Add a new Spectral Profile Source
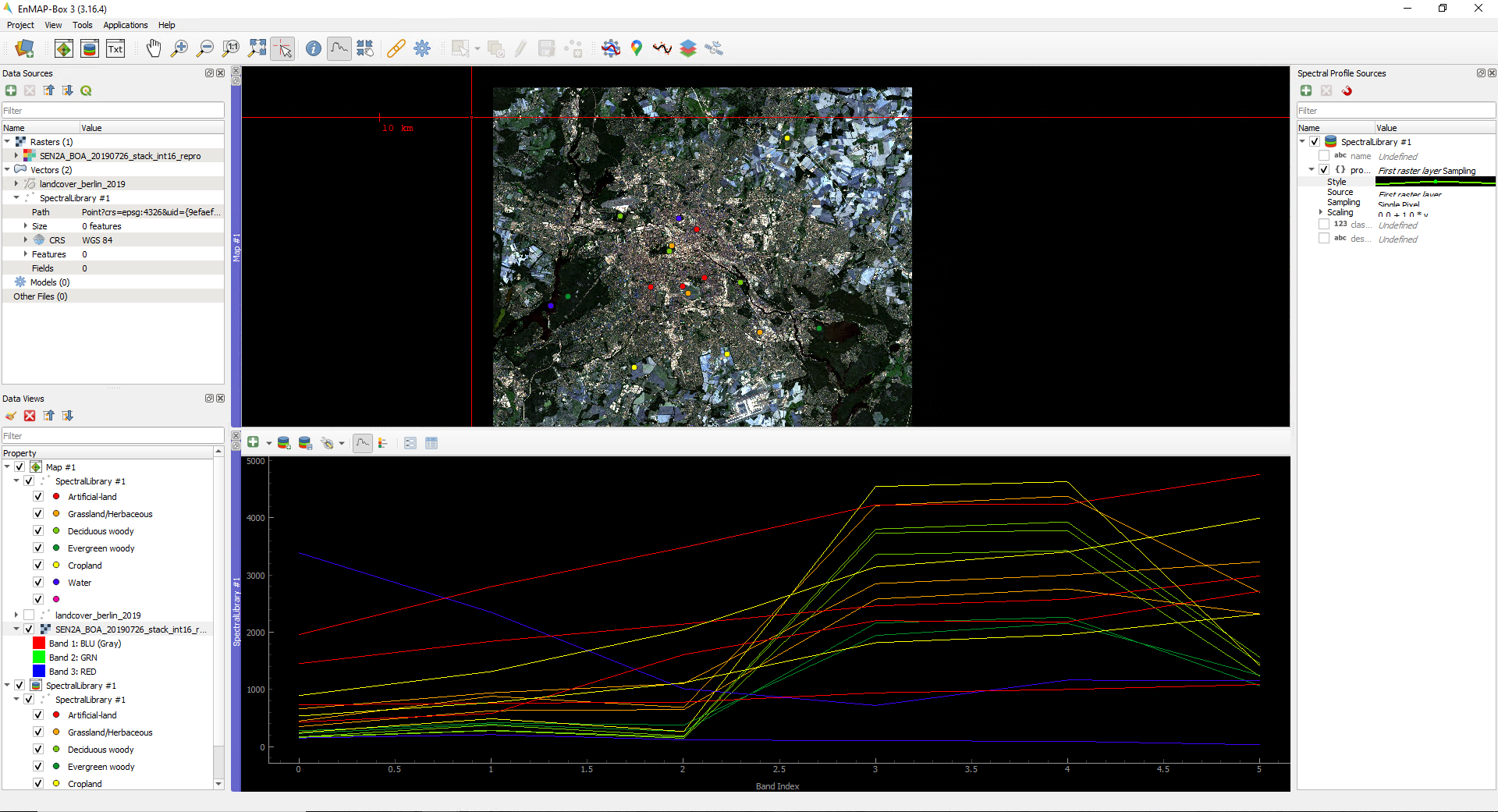1498x812 pixels. (1306, 90)
